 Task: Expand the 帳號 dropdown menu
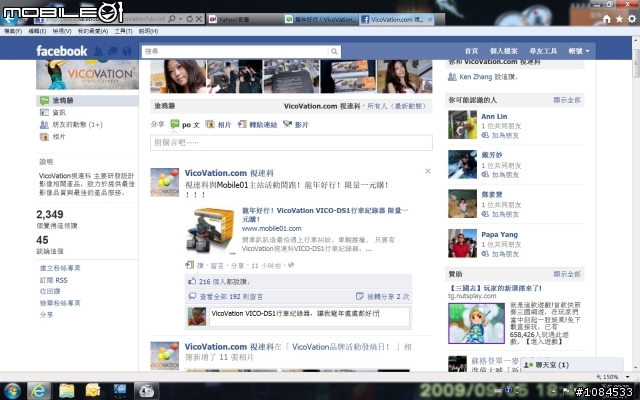[579, 51]
